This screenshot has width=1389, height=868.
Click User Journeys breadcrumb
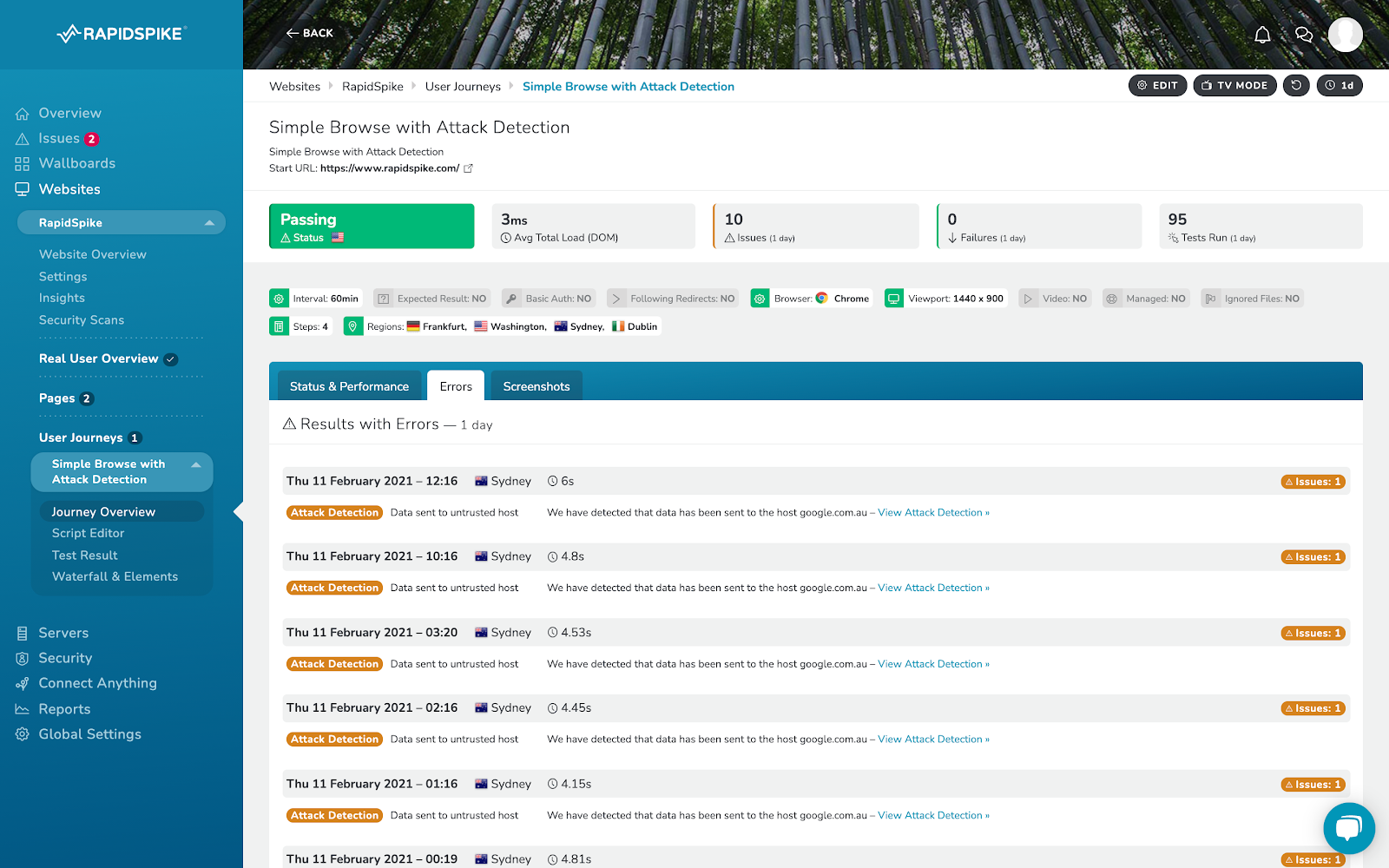coord(463,87)
